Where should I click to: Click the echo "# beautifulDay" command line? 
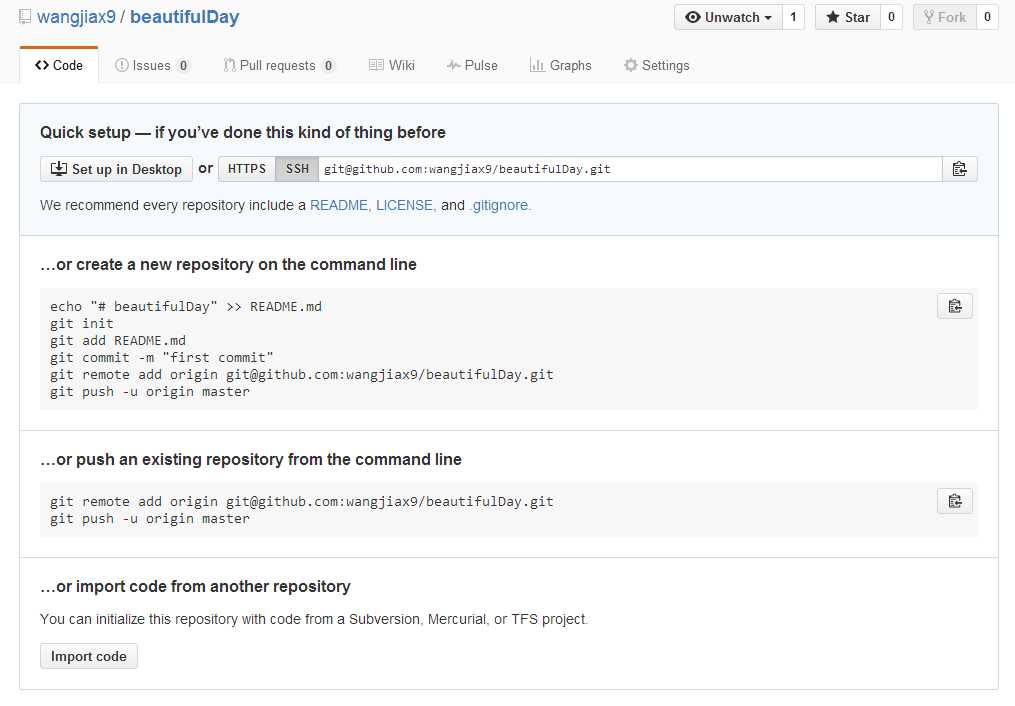pyautogui.click(x=186, y=307)
